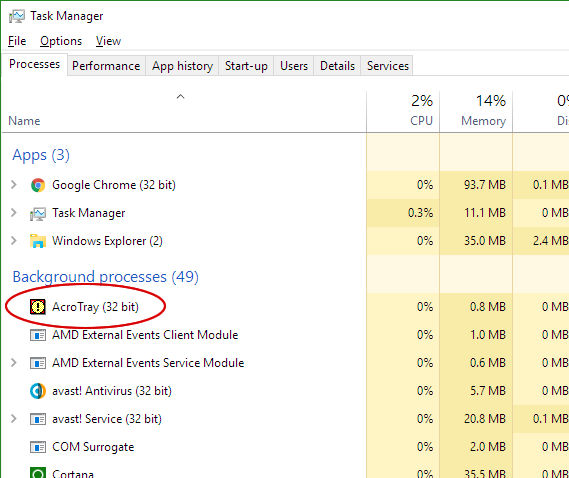Click Windows Explorer's 35.0 MB memory value
Viewport: 569px width, 478px height.
(485, 241)
